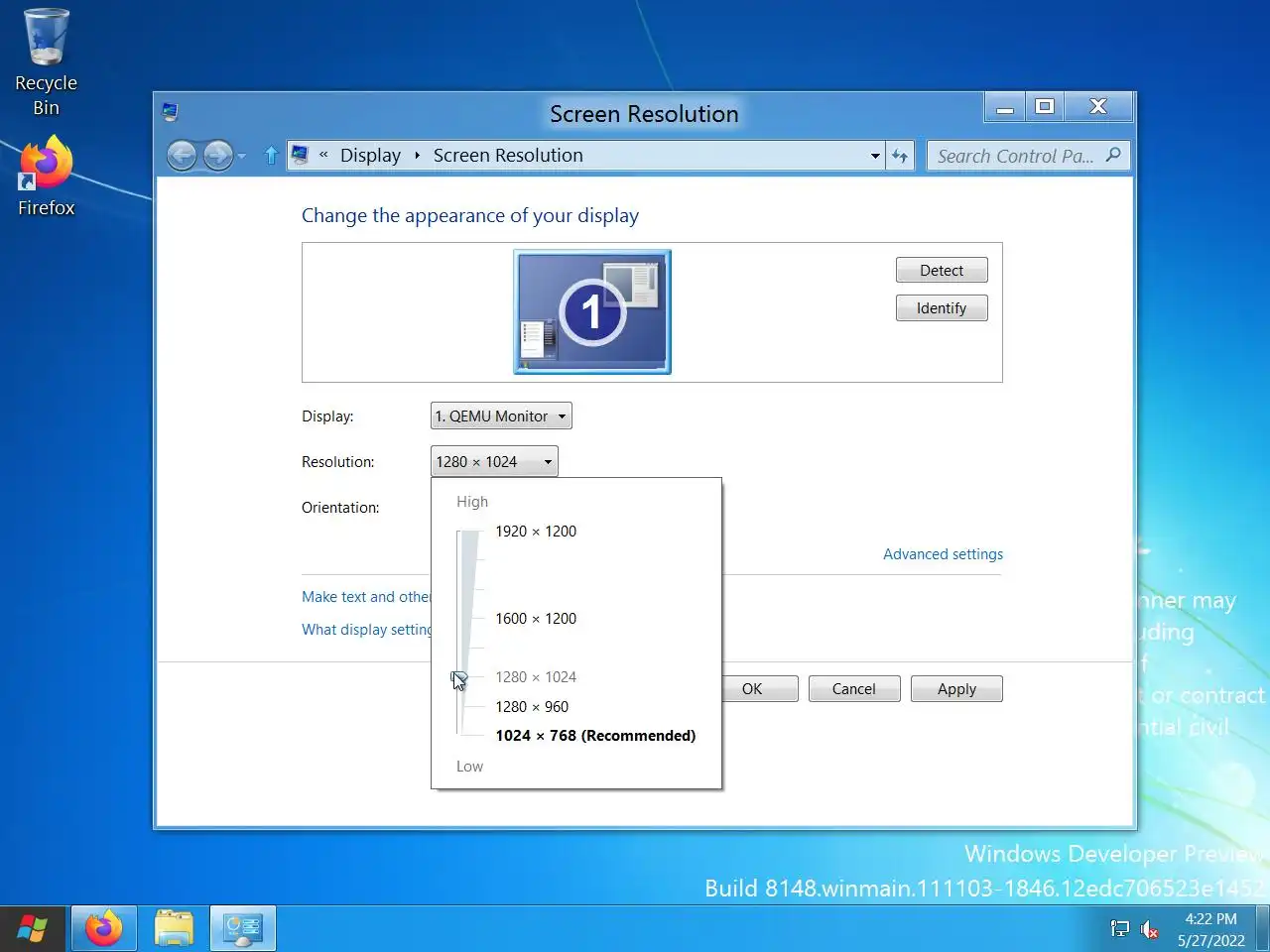Viewport: 1270px width, 952px height.
Task: Open the Start menu
Action: point(32,929)
